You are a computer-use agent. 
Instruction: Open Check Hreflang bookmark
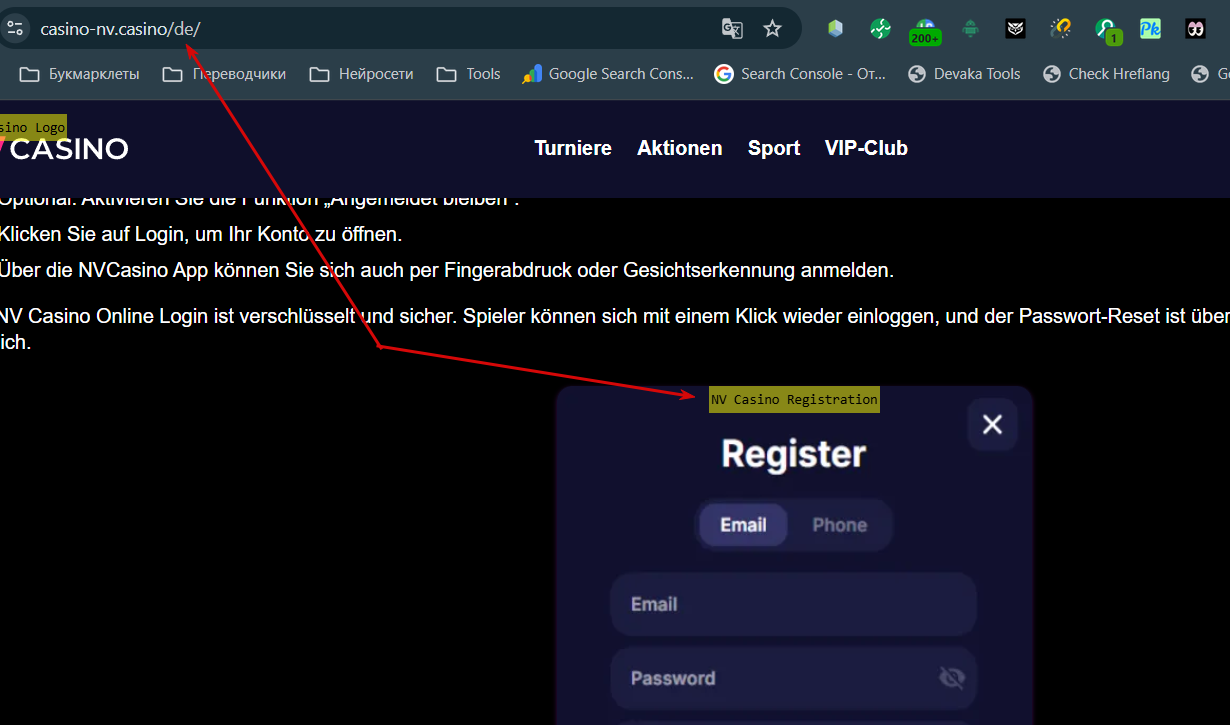pyautogui.click(x=1106, y=74)
